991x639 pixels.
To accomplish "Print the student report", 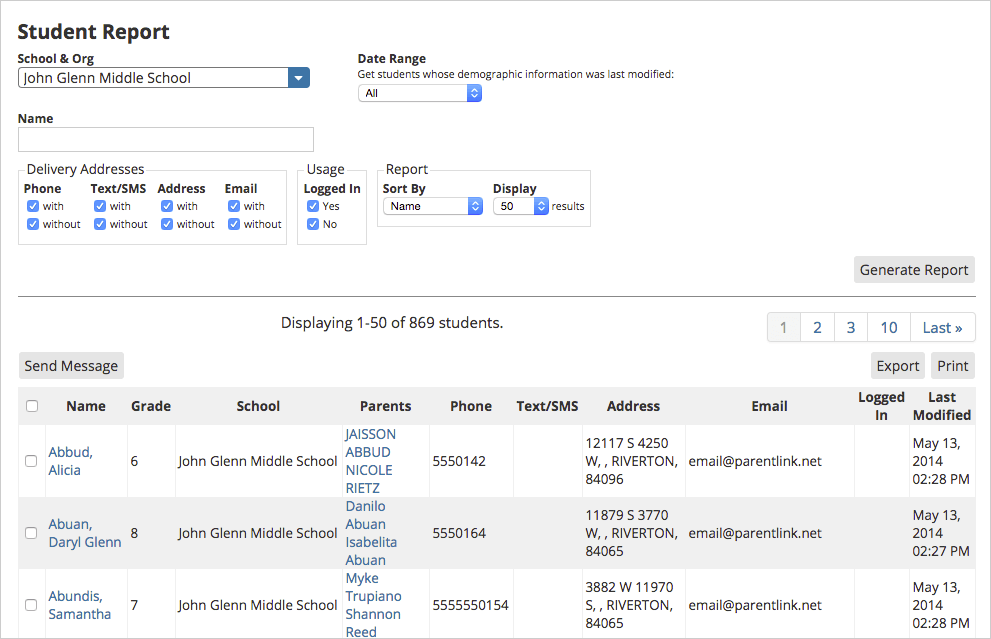I will click(952, 365).
